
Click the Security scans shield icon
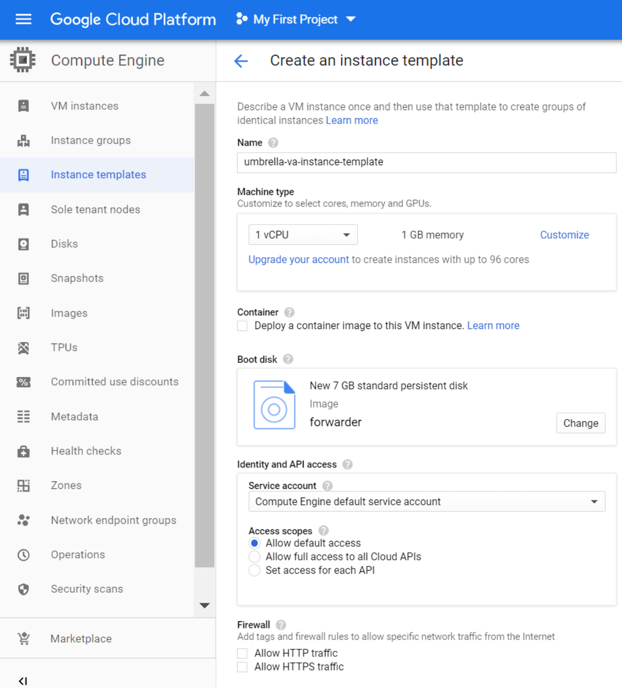[x=23, y=589]
